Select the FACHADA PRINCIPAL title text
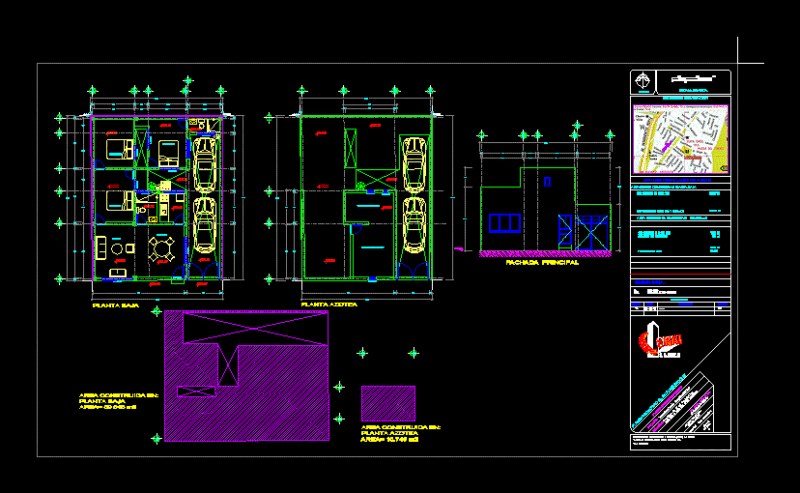Image resolution: width=800 pixels, height=493 pixels. point(542,262)
